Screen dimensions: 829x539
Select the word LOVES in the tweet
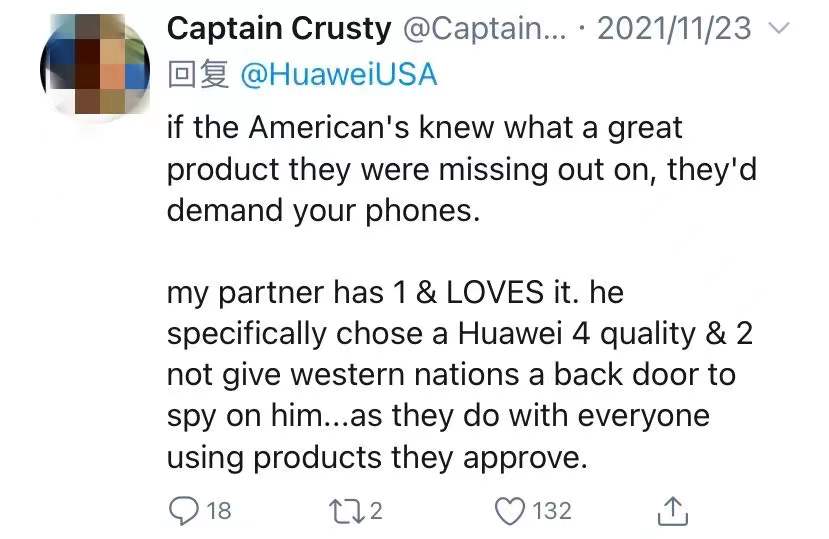pyautogui.click(x=495, y=292)
